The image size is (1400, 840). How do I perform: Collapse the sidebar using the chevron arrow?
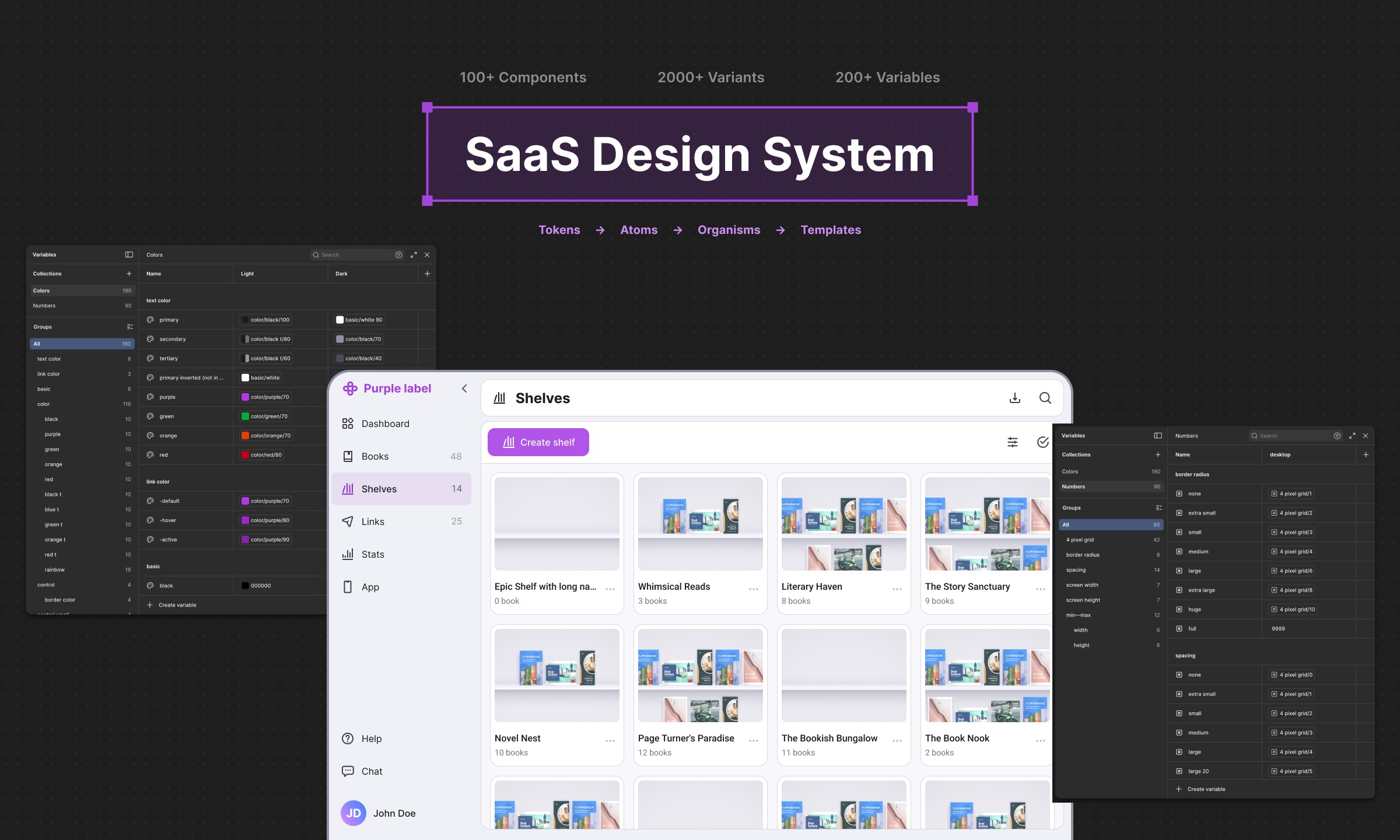[x=464, y=388]
